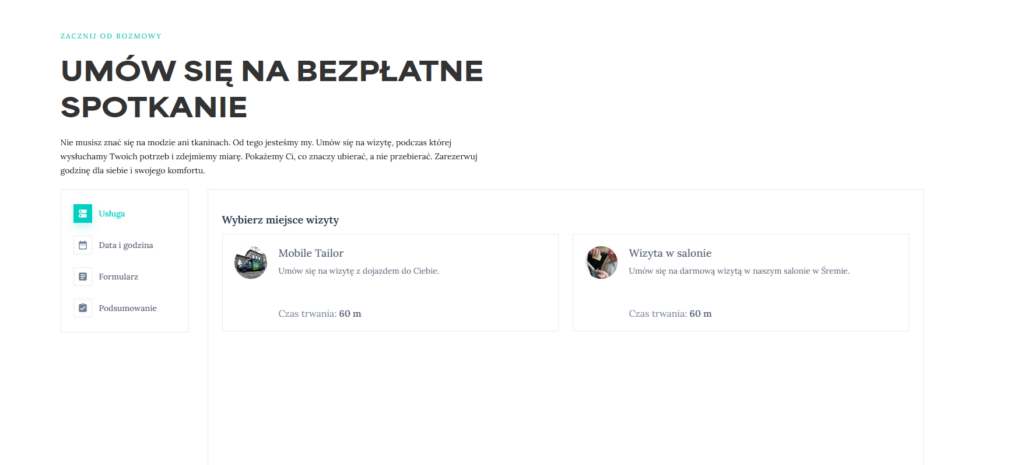Click the calendar icon for Data i godzina

pos(82,245)
